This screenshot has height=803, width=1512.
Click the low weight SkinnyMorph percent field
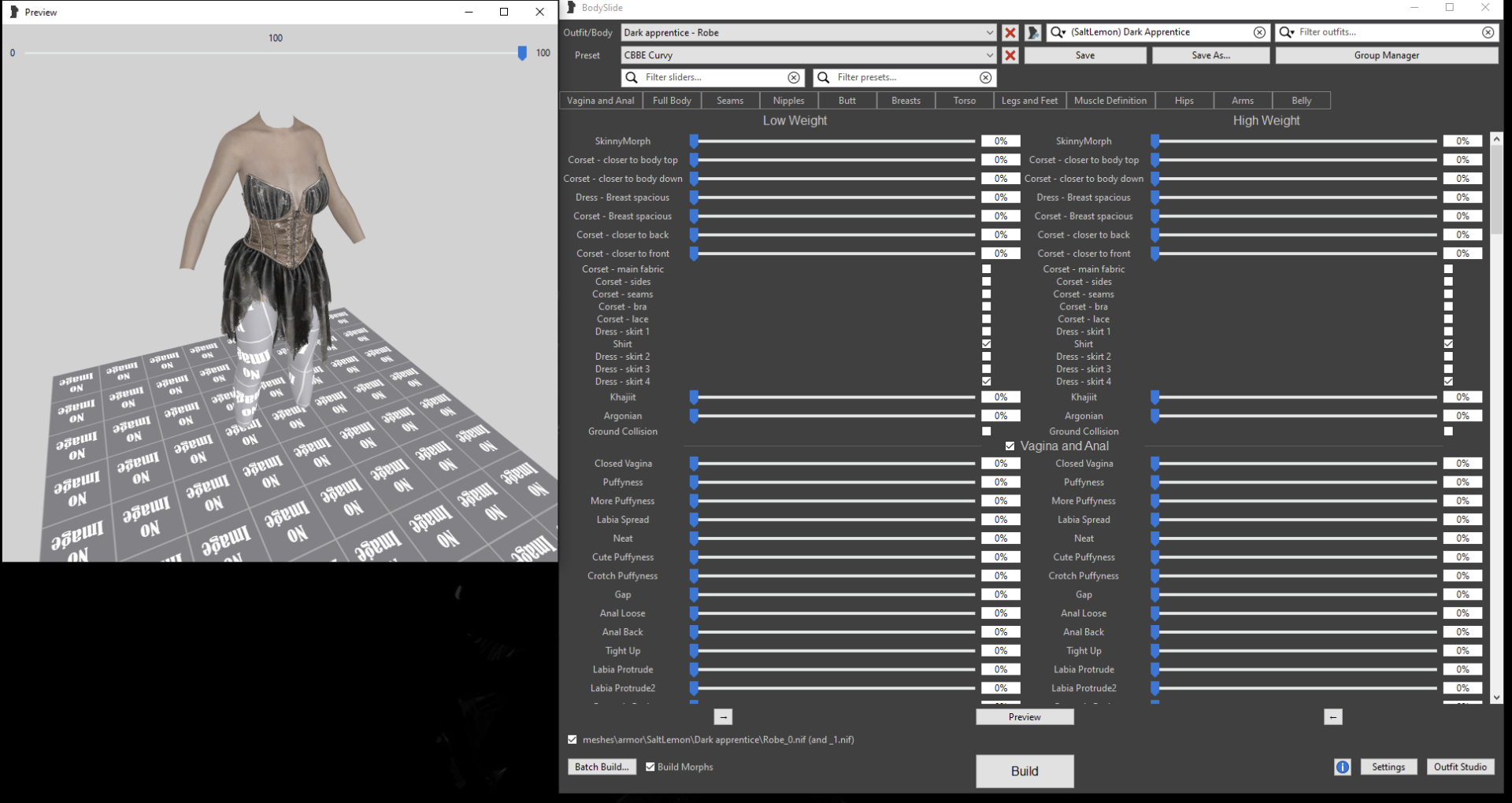tap(1001, 142)
